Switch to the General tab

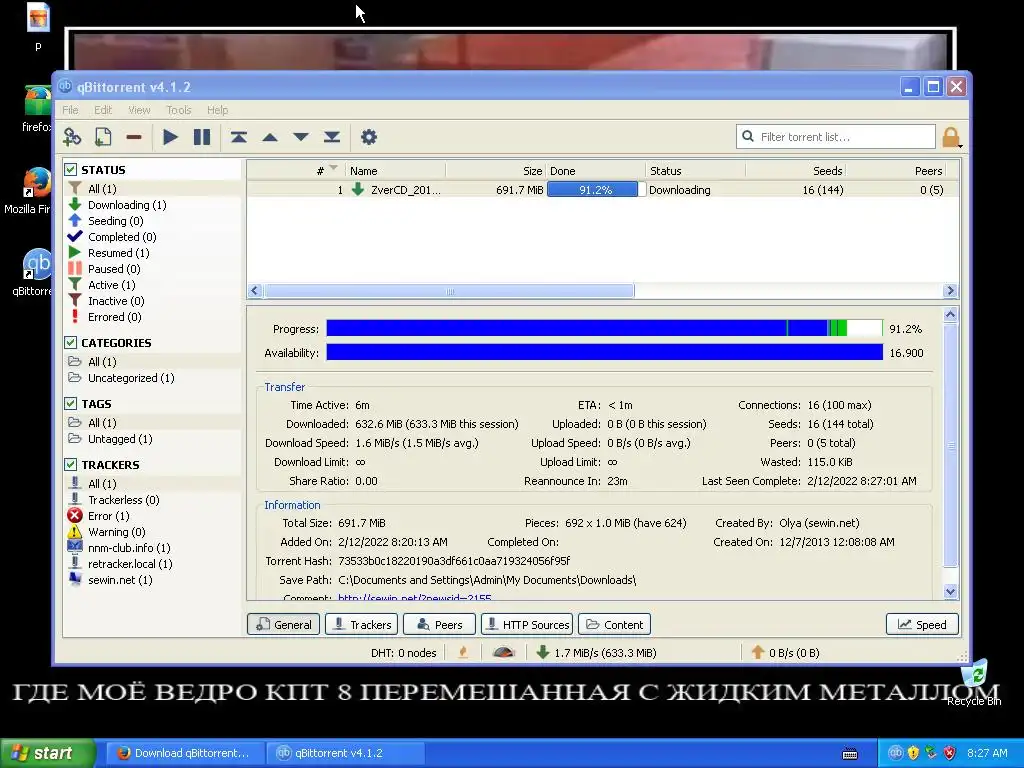[x=283, y=624]
